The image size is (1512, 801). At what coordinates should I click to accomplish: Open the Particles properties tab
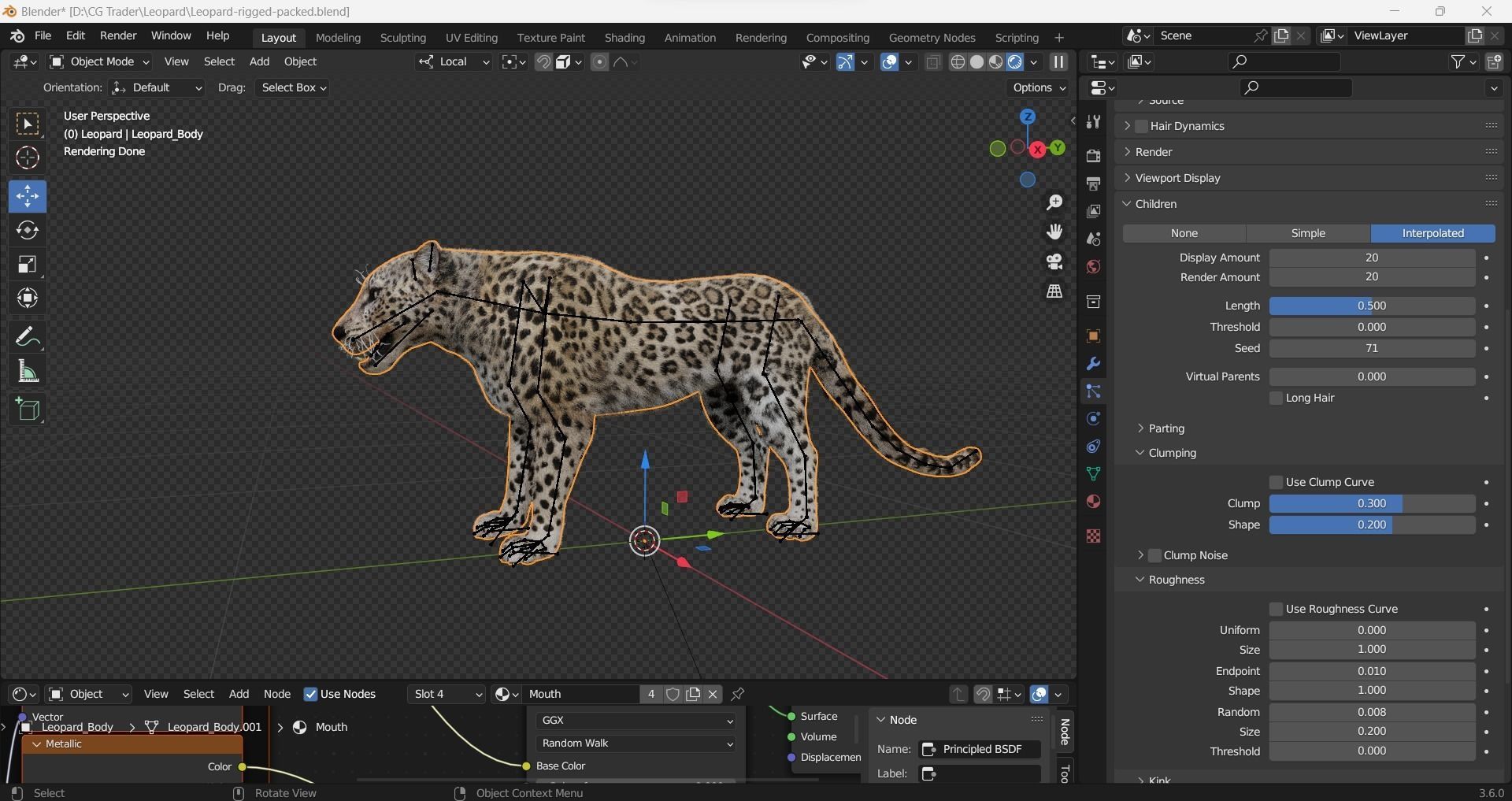point(1093,391)
